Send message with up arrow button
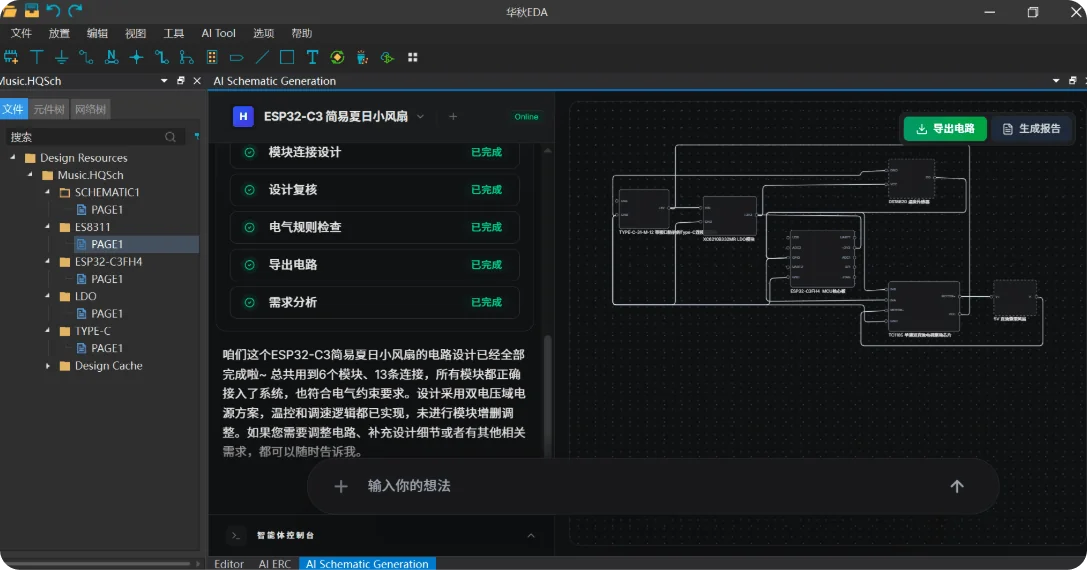 [957, 487]
